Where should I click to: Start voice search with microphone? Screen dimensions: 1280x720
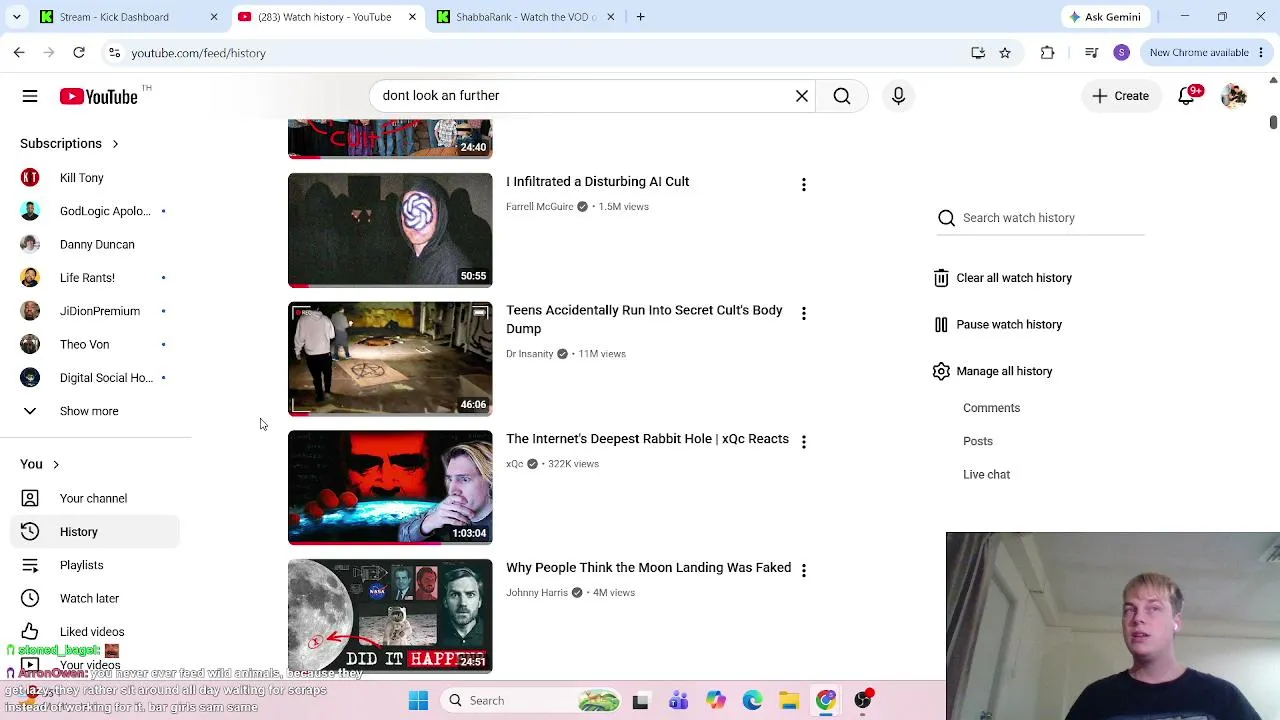pyautogui.click(x=898, y=96)
